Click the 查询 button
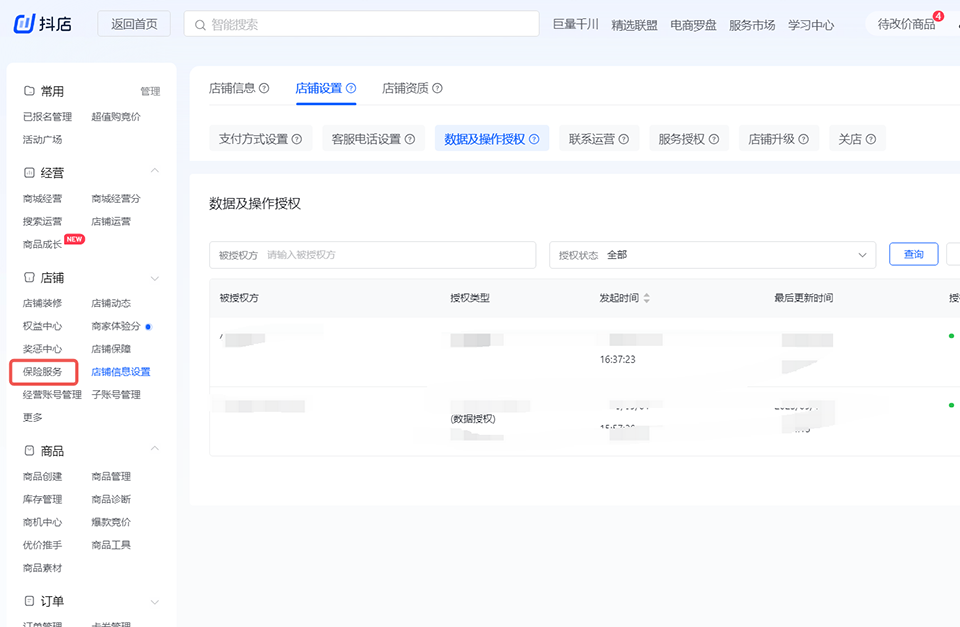960x627 pixels. (x=913, y=255)
